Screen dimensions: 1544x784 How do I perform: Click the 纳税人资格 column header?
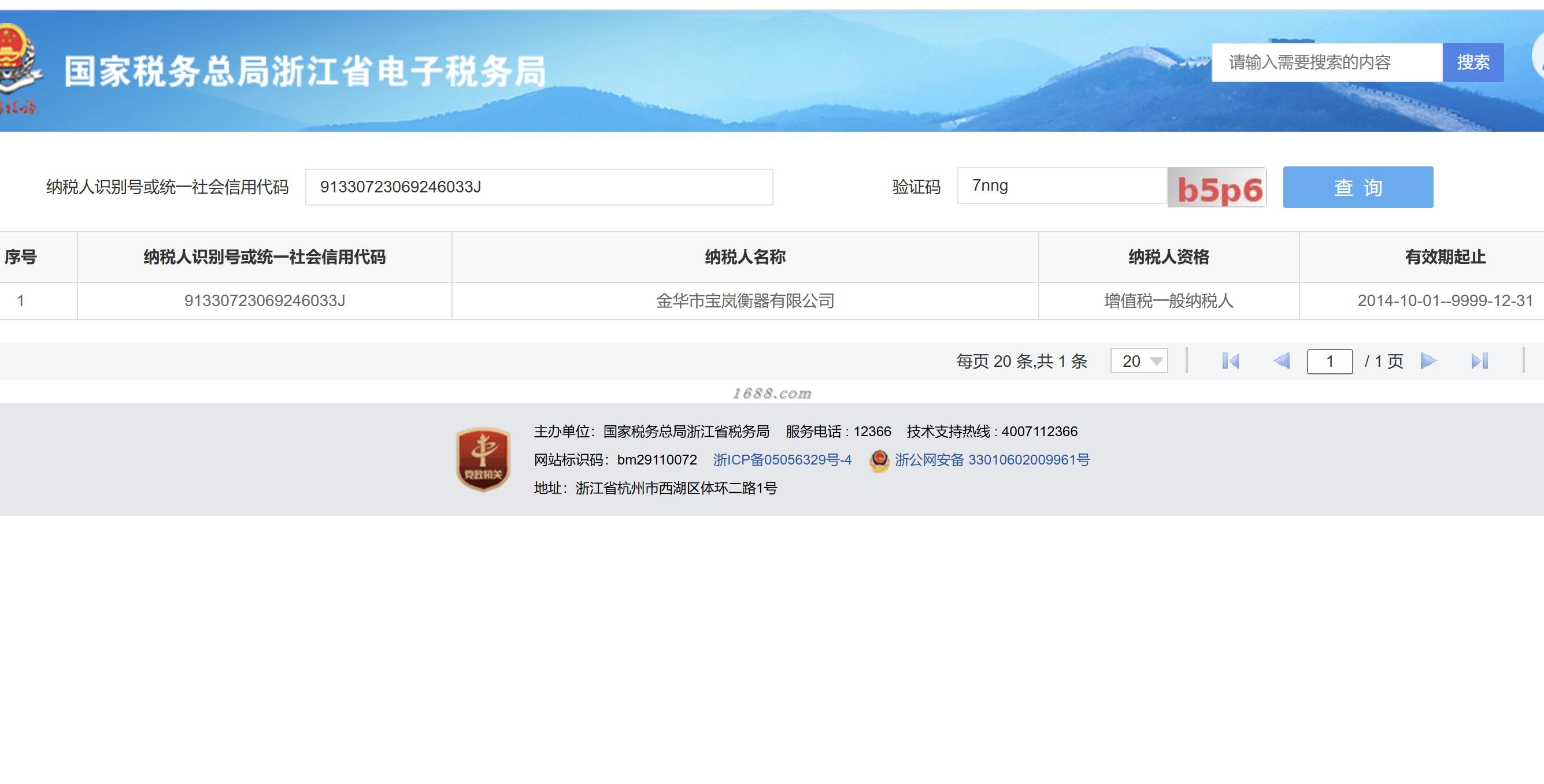(1168, 257)
